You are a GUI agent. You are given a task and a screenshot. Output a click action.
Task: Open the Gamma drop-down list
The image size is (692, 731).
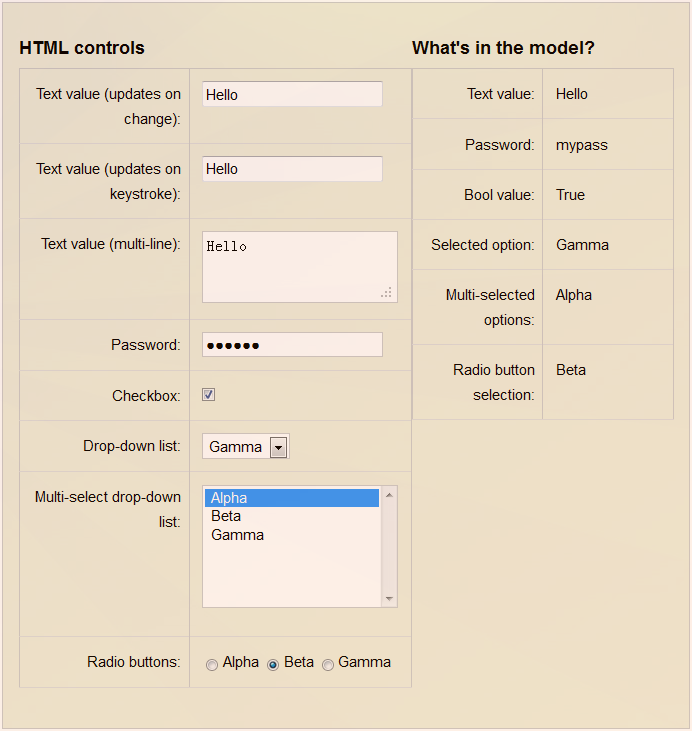tap(246, 447)
